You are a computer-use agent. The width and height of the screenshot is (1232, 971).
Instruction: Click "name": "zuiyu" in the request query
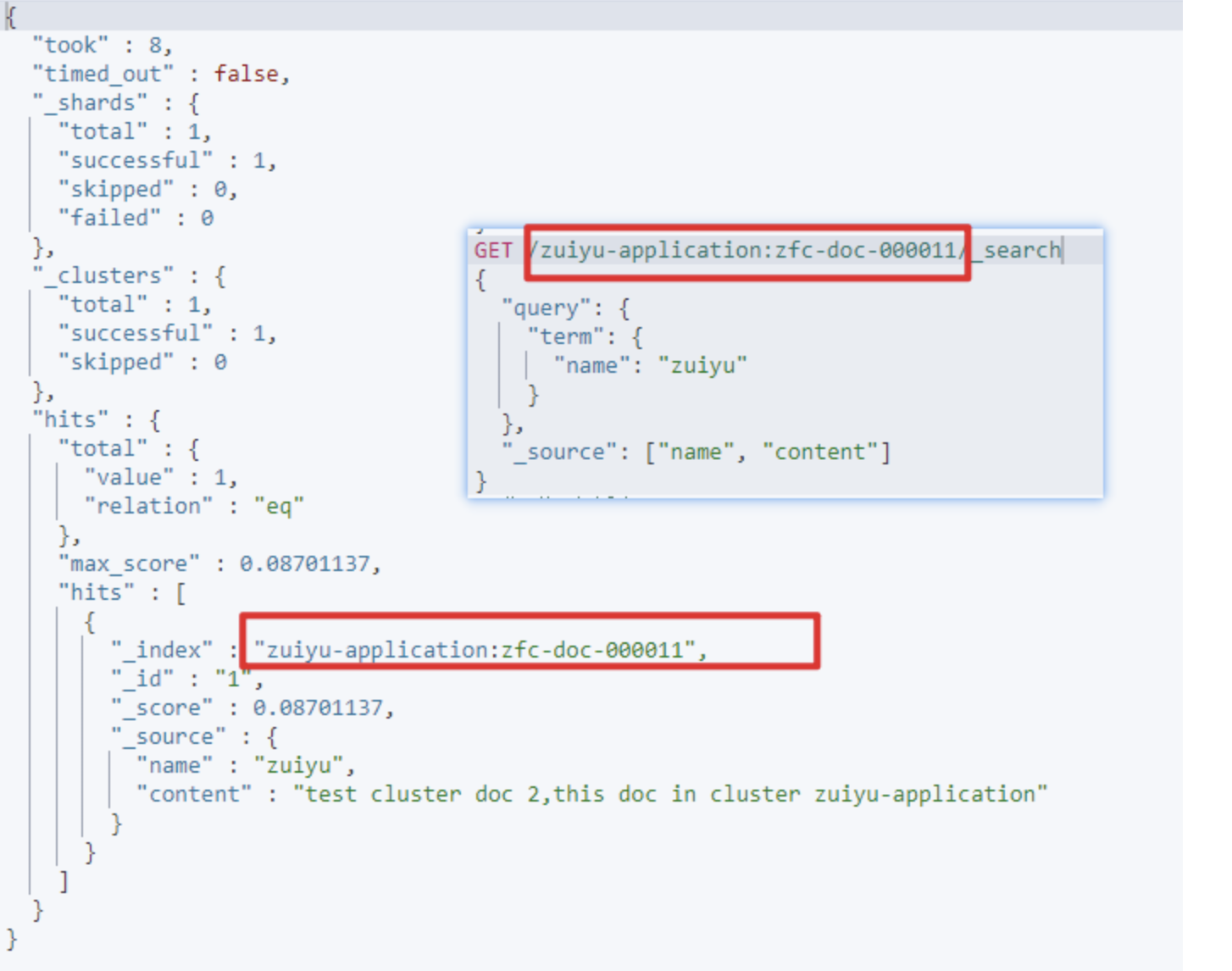pos(650,365)
